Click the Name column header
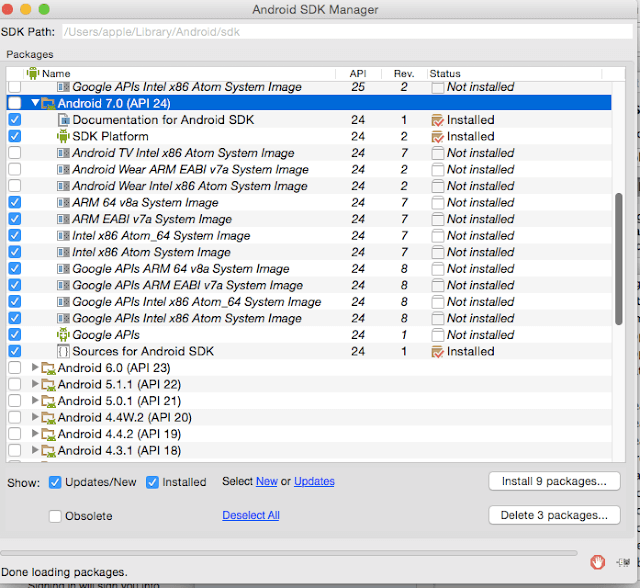 coord(180,73)
